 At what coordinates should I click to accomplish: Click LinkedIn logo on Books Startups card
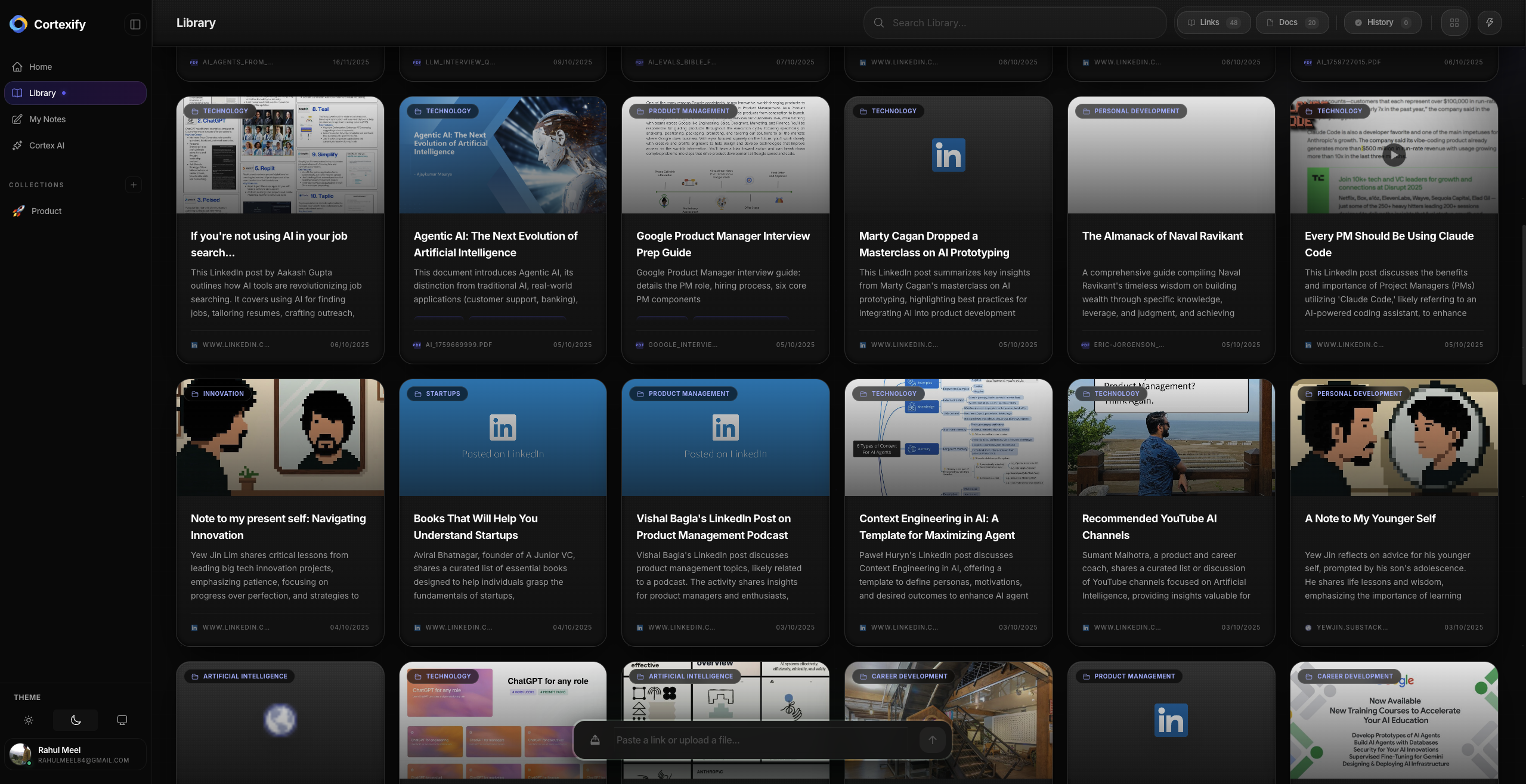[503, 427]
